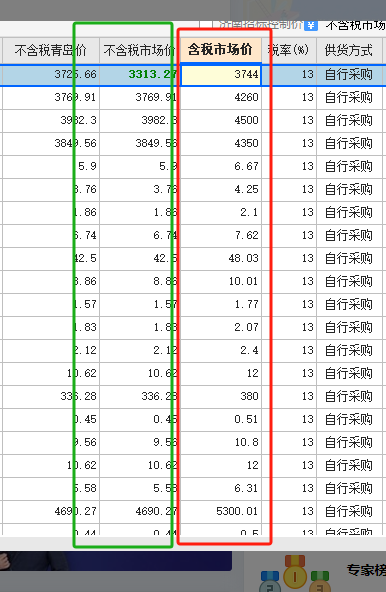Select the cell with 48.03

[221, 259]
